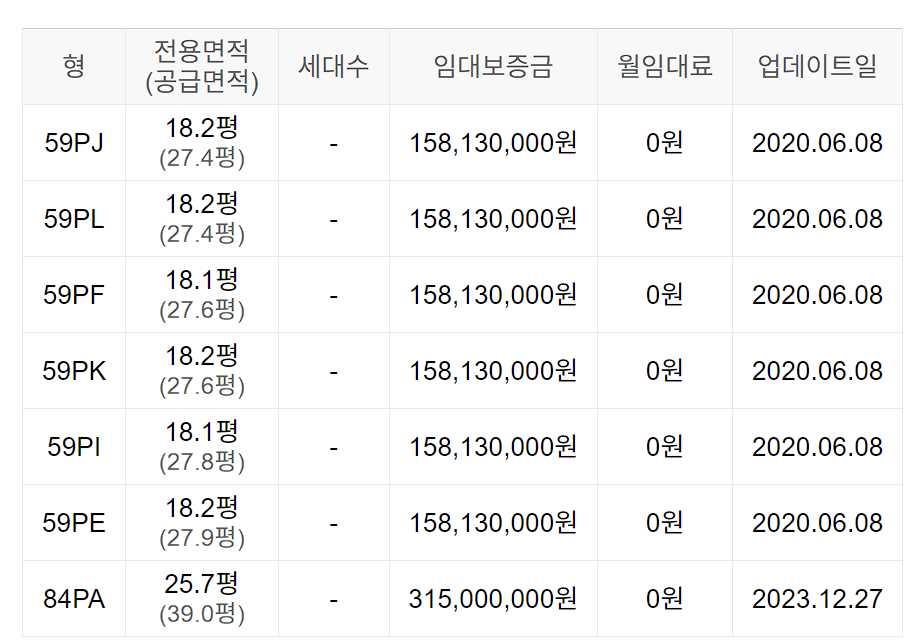Select the 전용면적 (공급면적) column header
This screenshot has width=921, height=640.
tap(201, 66)
